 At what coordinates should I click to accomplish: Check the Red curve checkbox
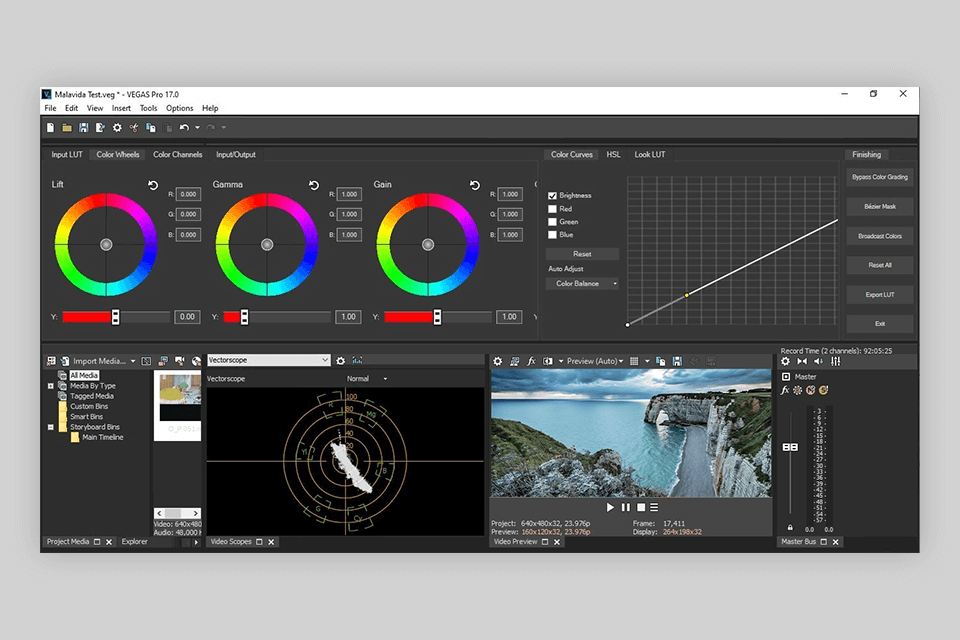[552, 209]
